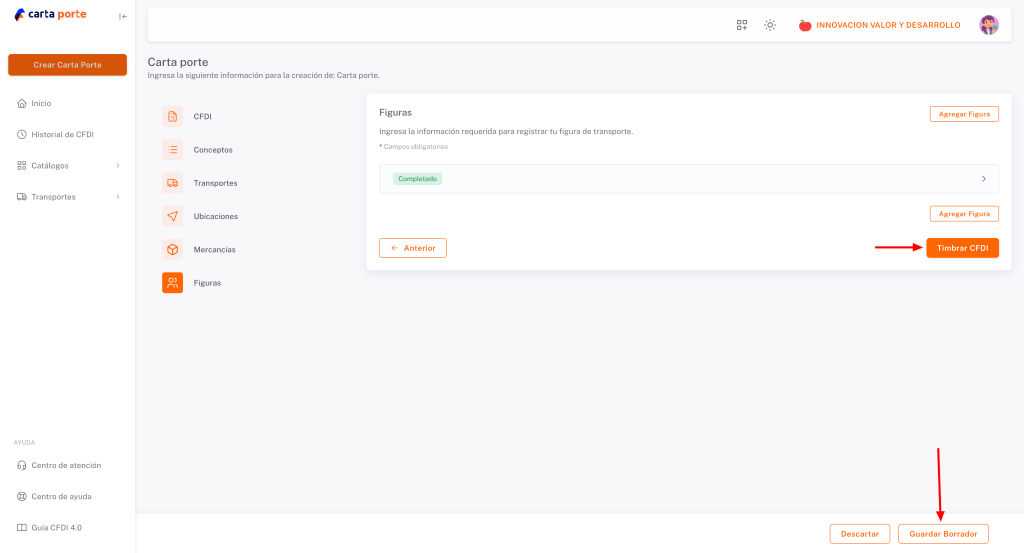Open the Inicio home icon
This screenshot has height=553, width=1024.
(22, 103)
